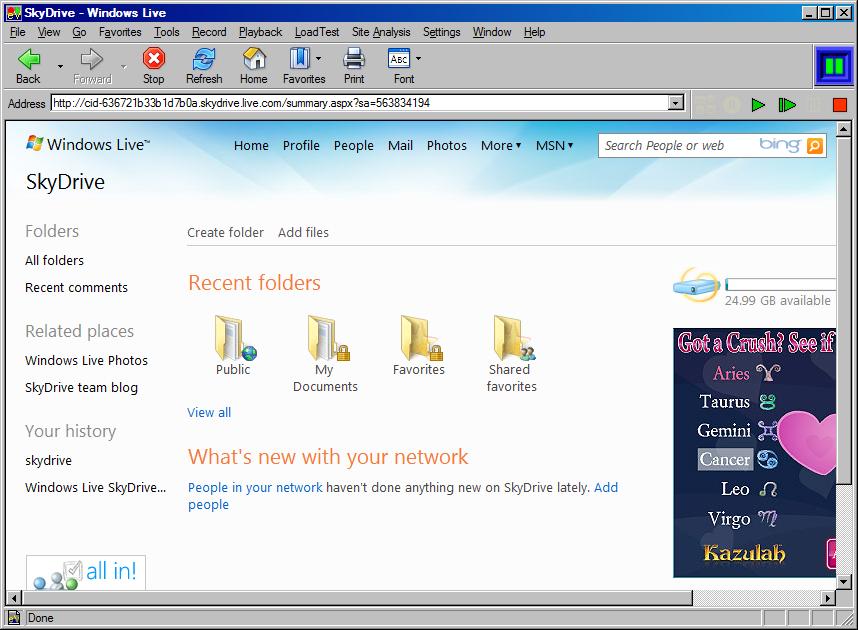Click the Add people link
Screen dimensions: 858x630
pos(606,488)
